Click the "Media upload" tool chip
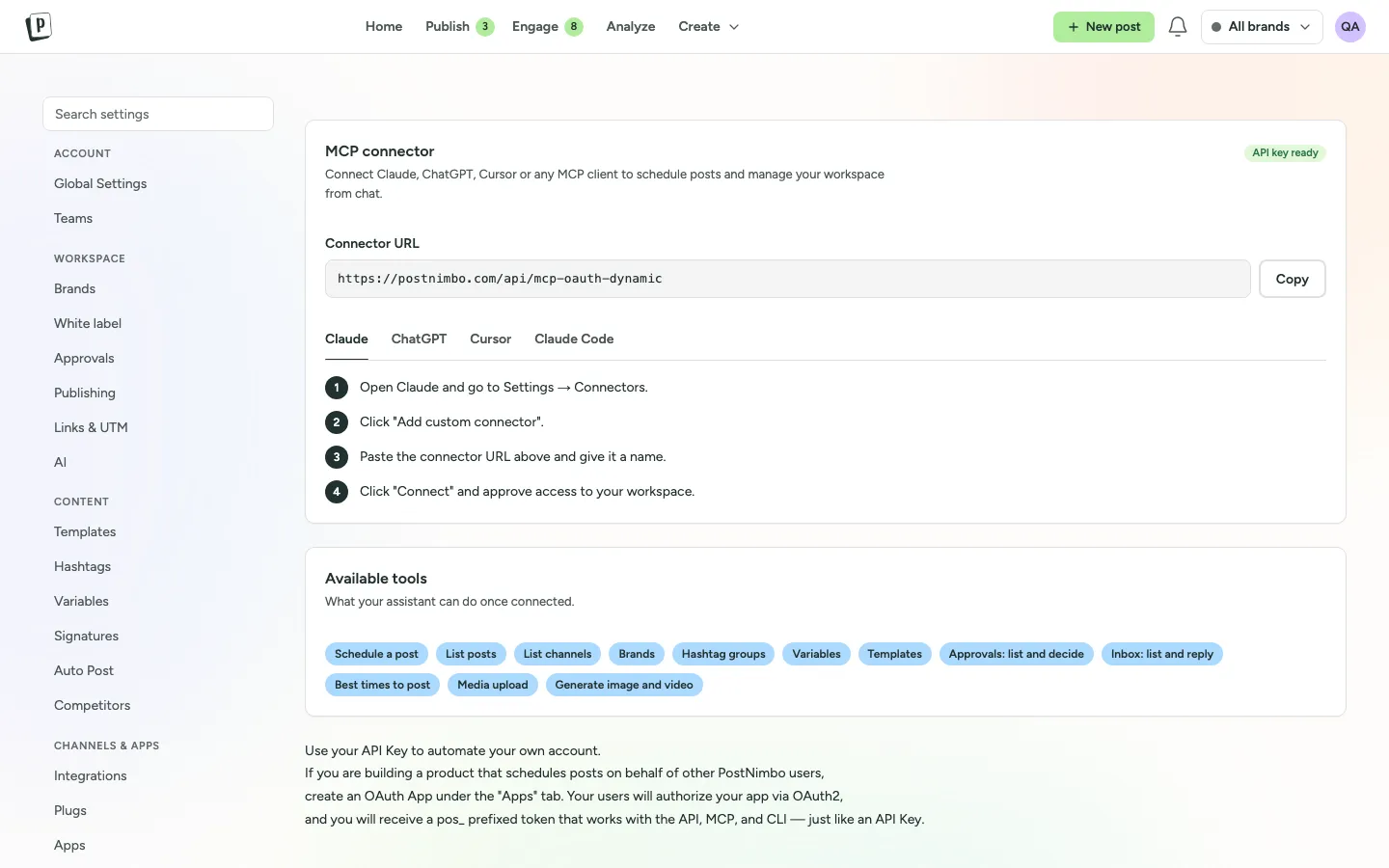This screenshot has width=1389, height=868. 493,685
